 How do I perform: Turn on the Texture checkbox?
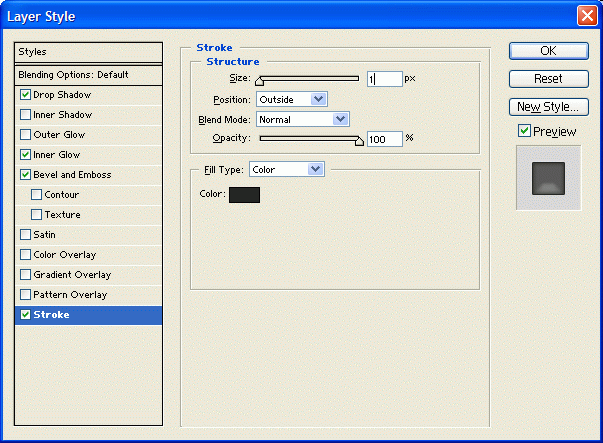click(37, 215)
